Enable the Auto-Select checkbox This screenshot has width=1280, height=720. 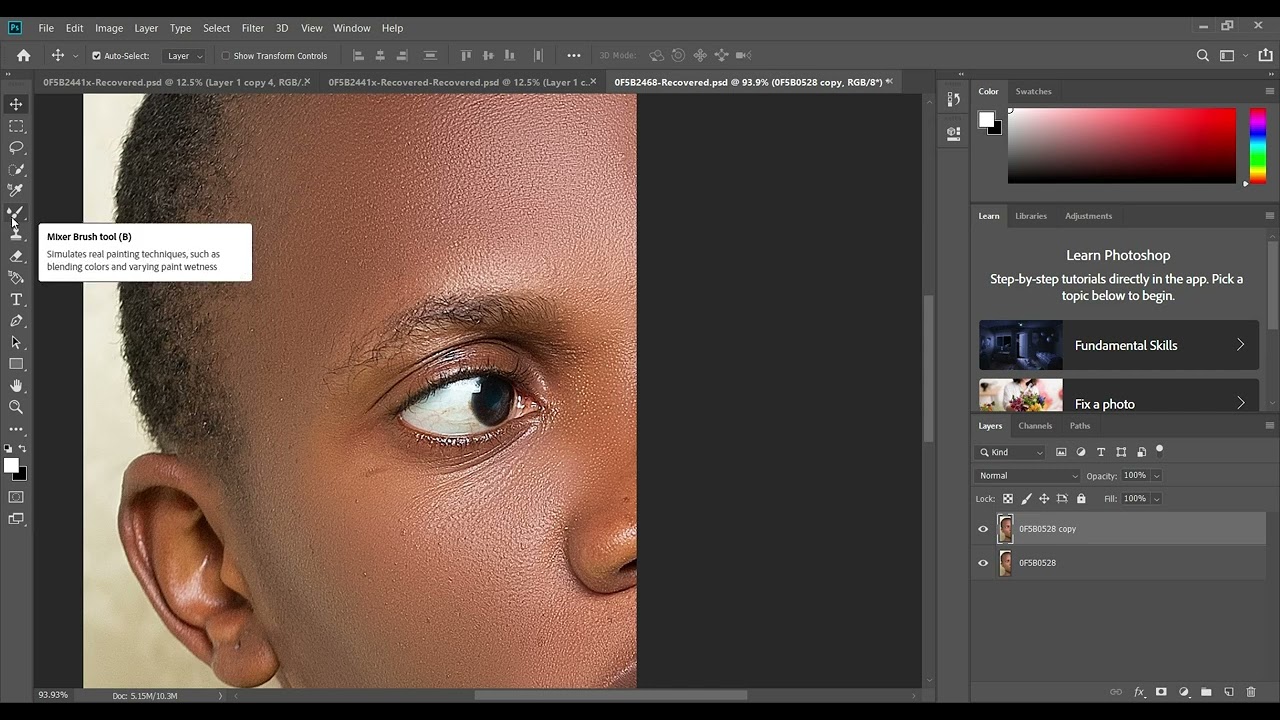tap(96, 56)
